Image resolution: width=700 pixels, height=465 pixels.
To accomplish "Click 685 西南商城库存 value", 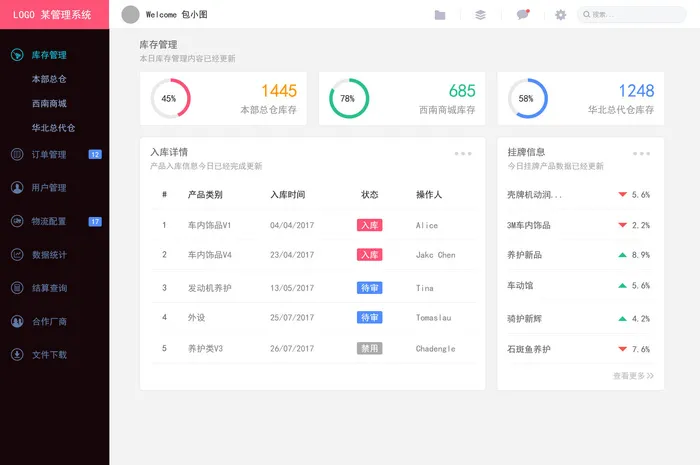I will click(462, 91).
